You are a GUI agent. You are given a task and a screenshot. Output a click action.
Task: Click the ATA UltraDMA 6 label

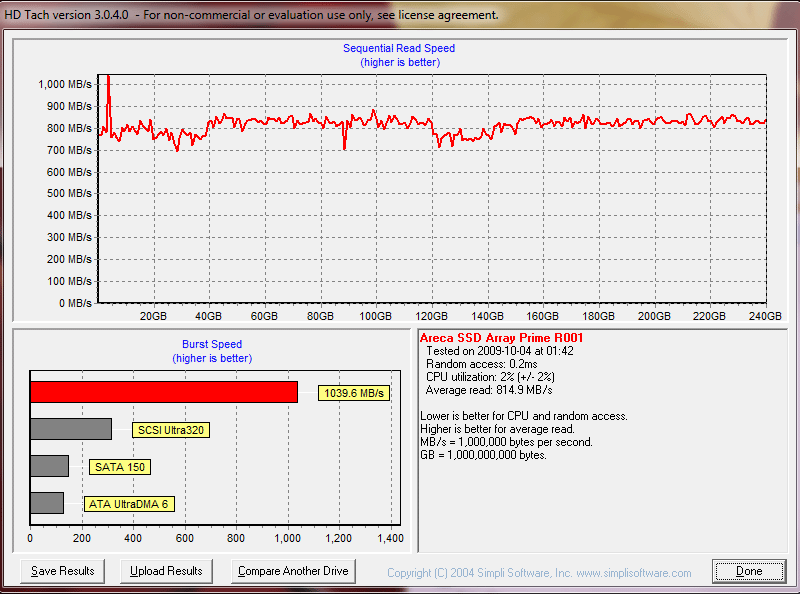tap(129, 504)
